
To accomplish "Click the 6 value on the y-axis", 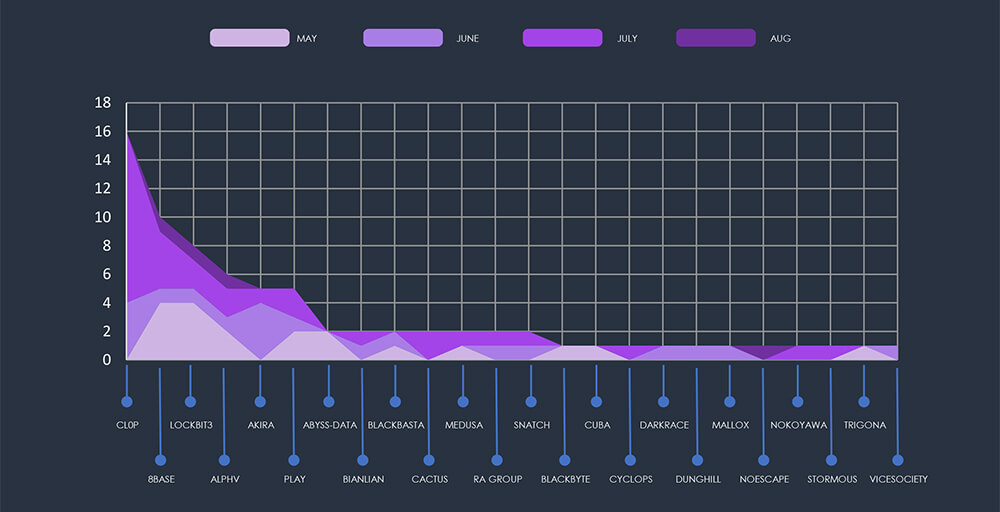I will click(107, 274).
